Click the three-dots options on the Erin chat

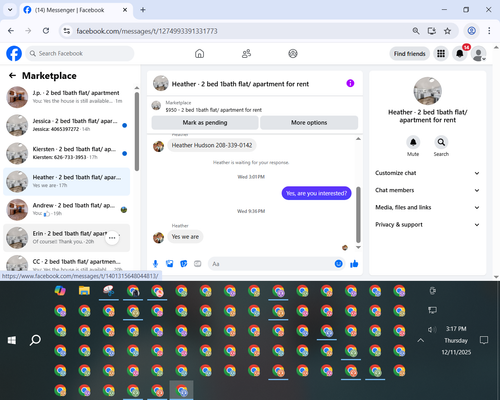click(x=112, y=238)
